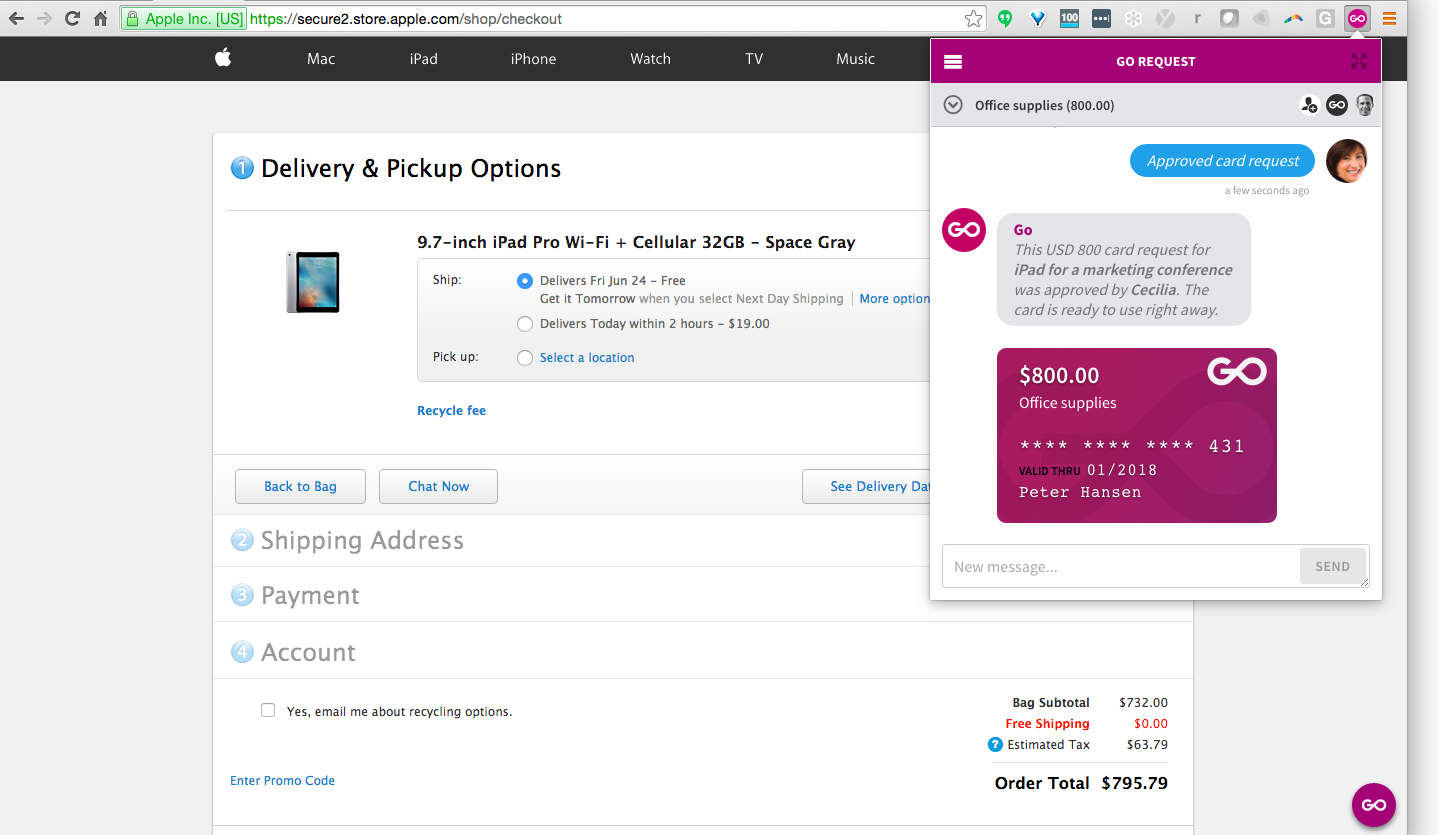Open the '100' extension icon
Image resolution: width=1439 pixels, height=835 pixels.
1069,18
